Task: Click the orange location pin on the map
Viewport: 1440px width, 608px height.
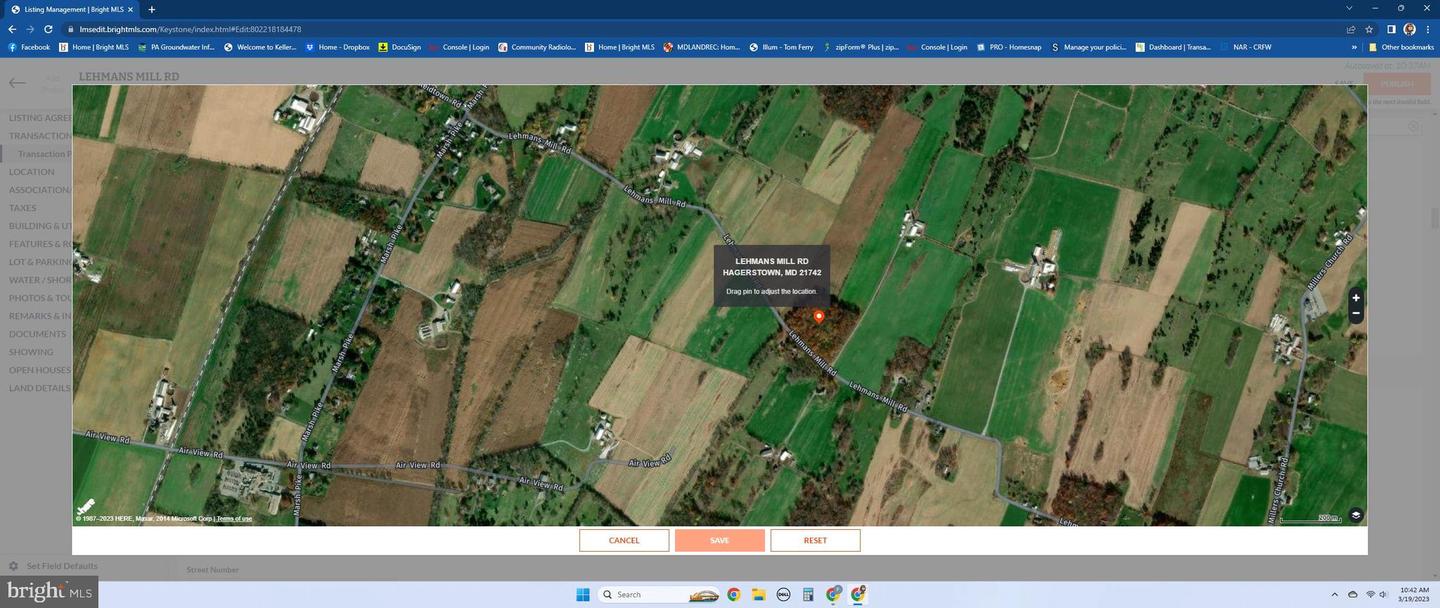Action: click(819, 316)
